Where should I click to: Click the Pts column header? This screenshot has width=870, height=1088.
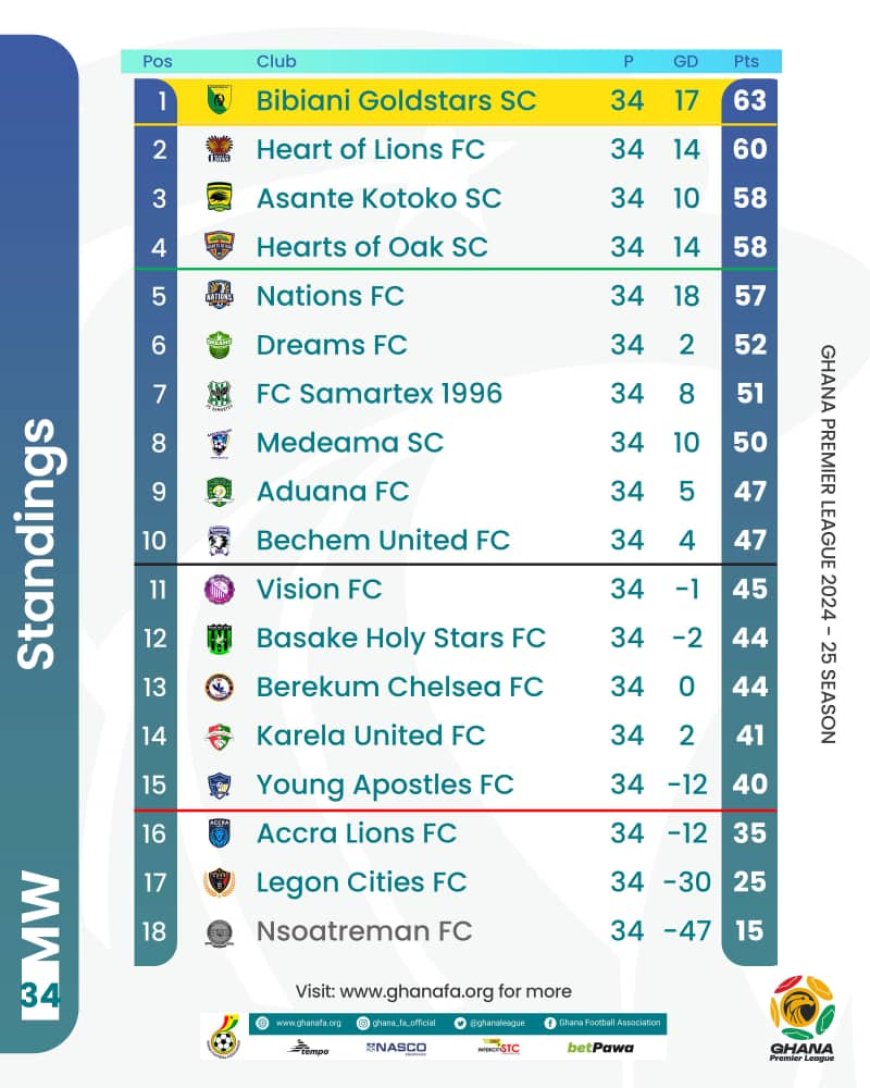point(746,61)
